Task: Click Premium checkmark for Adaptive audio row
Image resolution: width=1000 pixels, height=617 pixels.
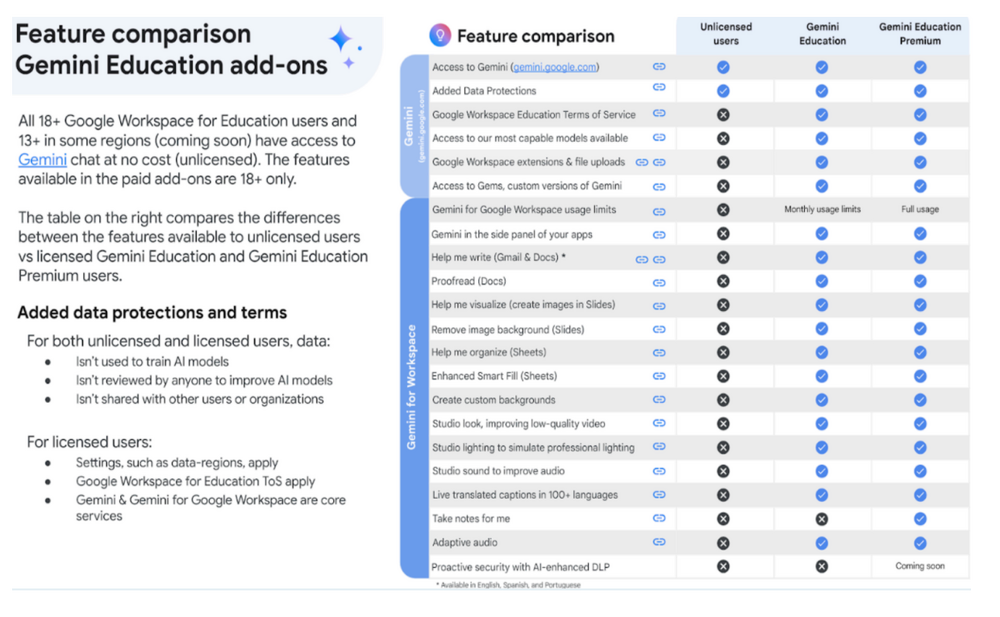Action: (920, 543)
